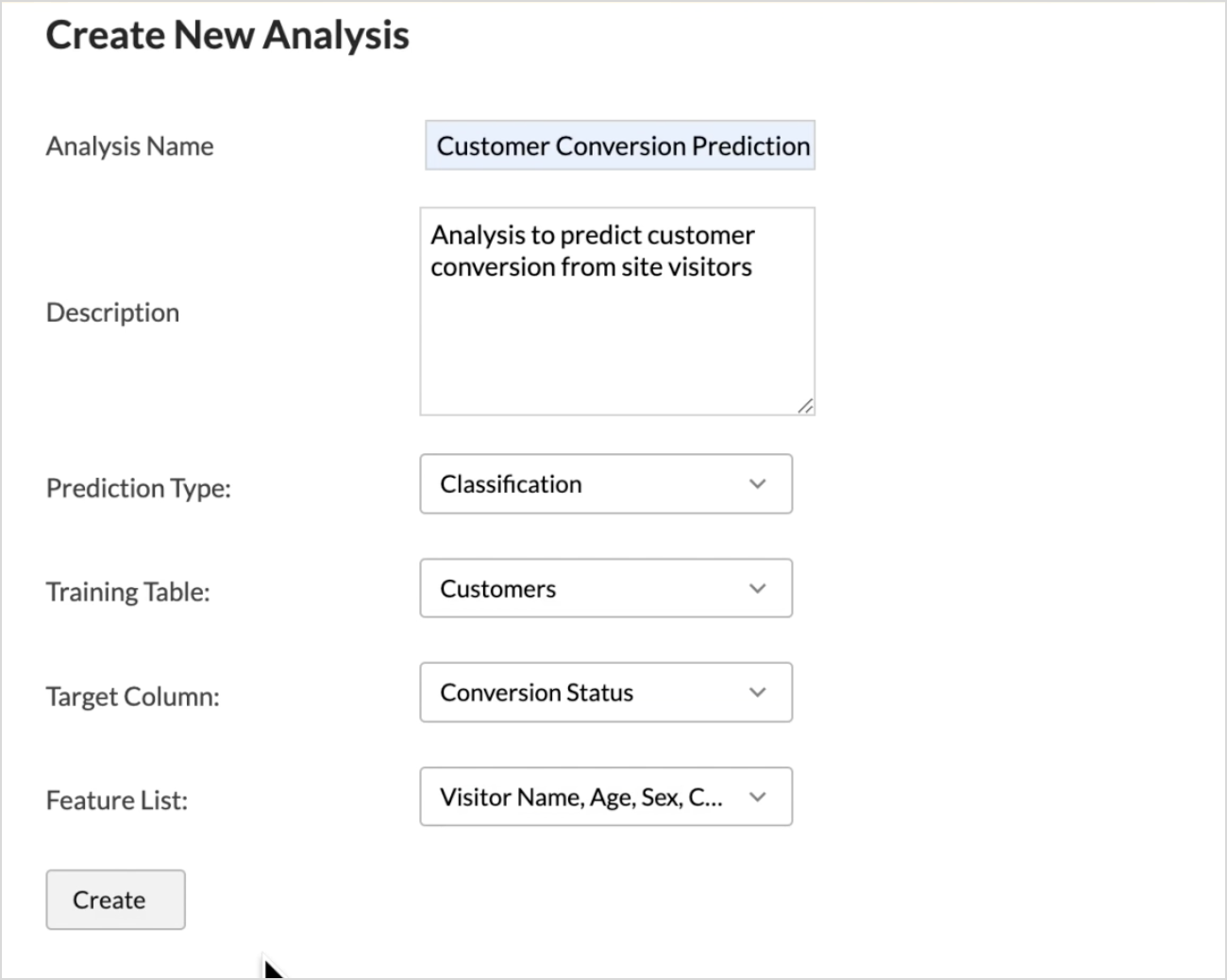
Task: Click the Description textarea resize handle
Action: pos(807,406)
